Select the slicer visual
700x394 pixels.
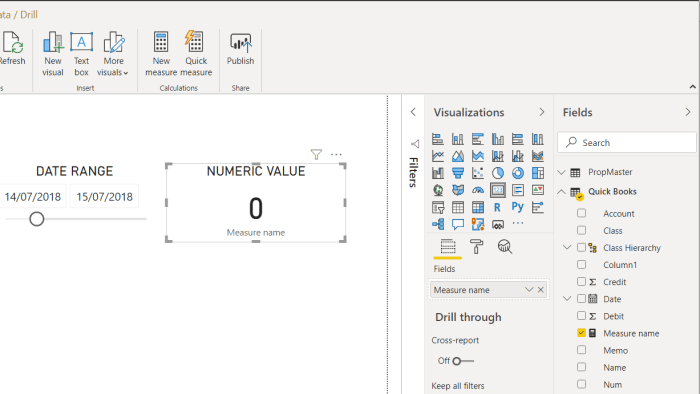pos(438,207)
